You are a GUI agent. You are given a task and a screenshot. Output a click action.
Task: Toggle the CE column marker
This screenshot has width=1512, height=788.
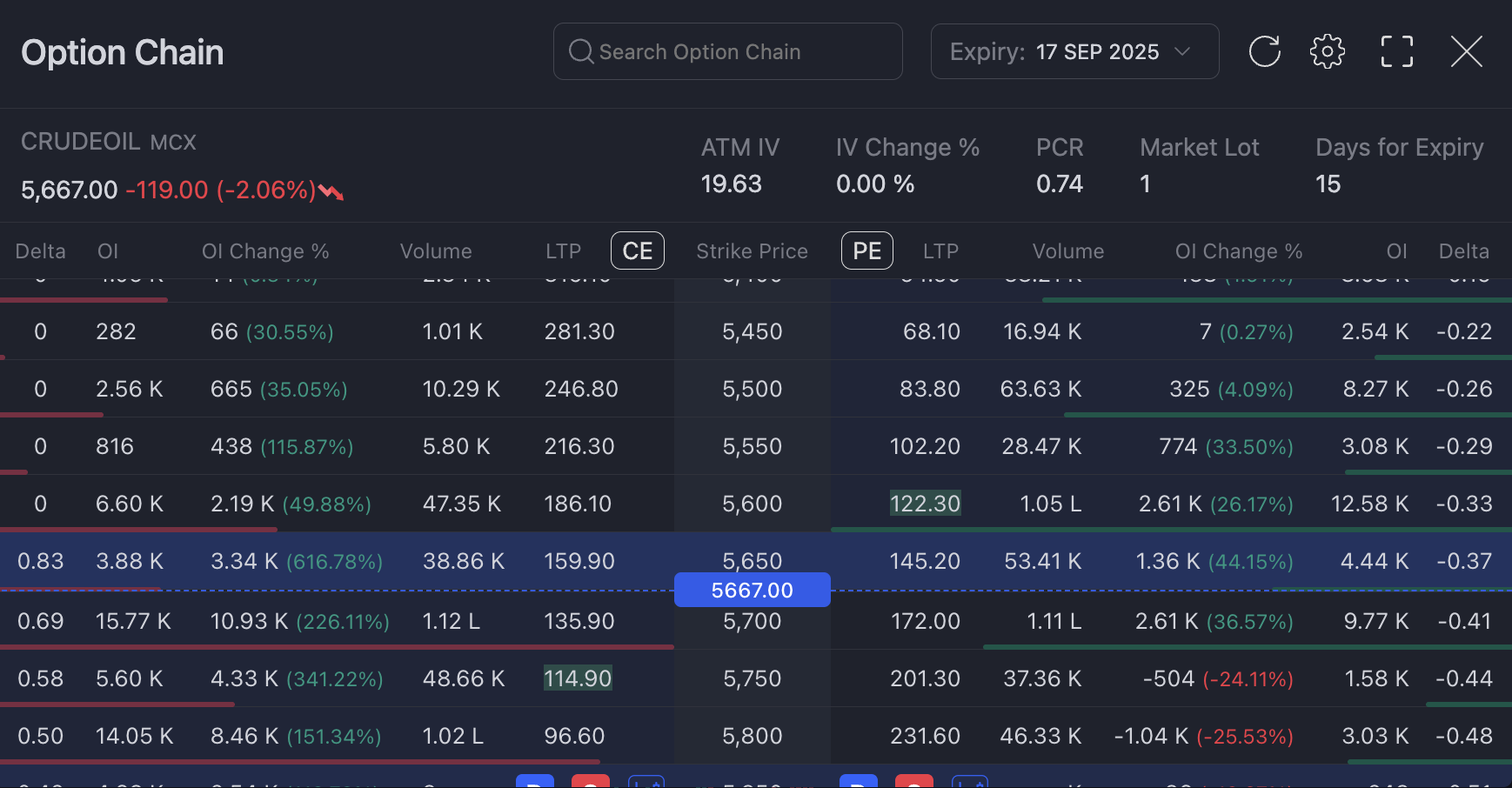point(637,250)
